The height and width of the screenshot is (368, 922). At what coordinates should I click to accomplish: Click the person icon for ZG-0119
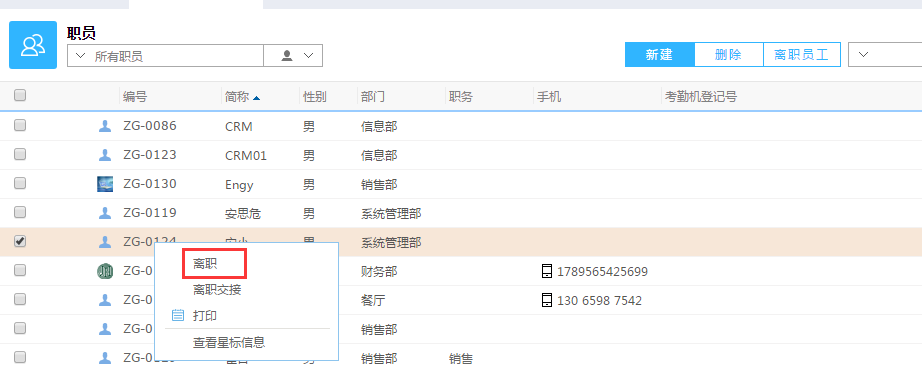tap(105, 213)
